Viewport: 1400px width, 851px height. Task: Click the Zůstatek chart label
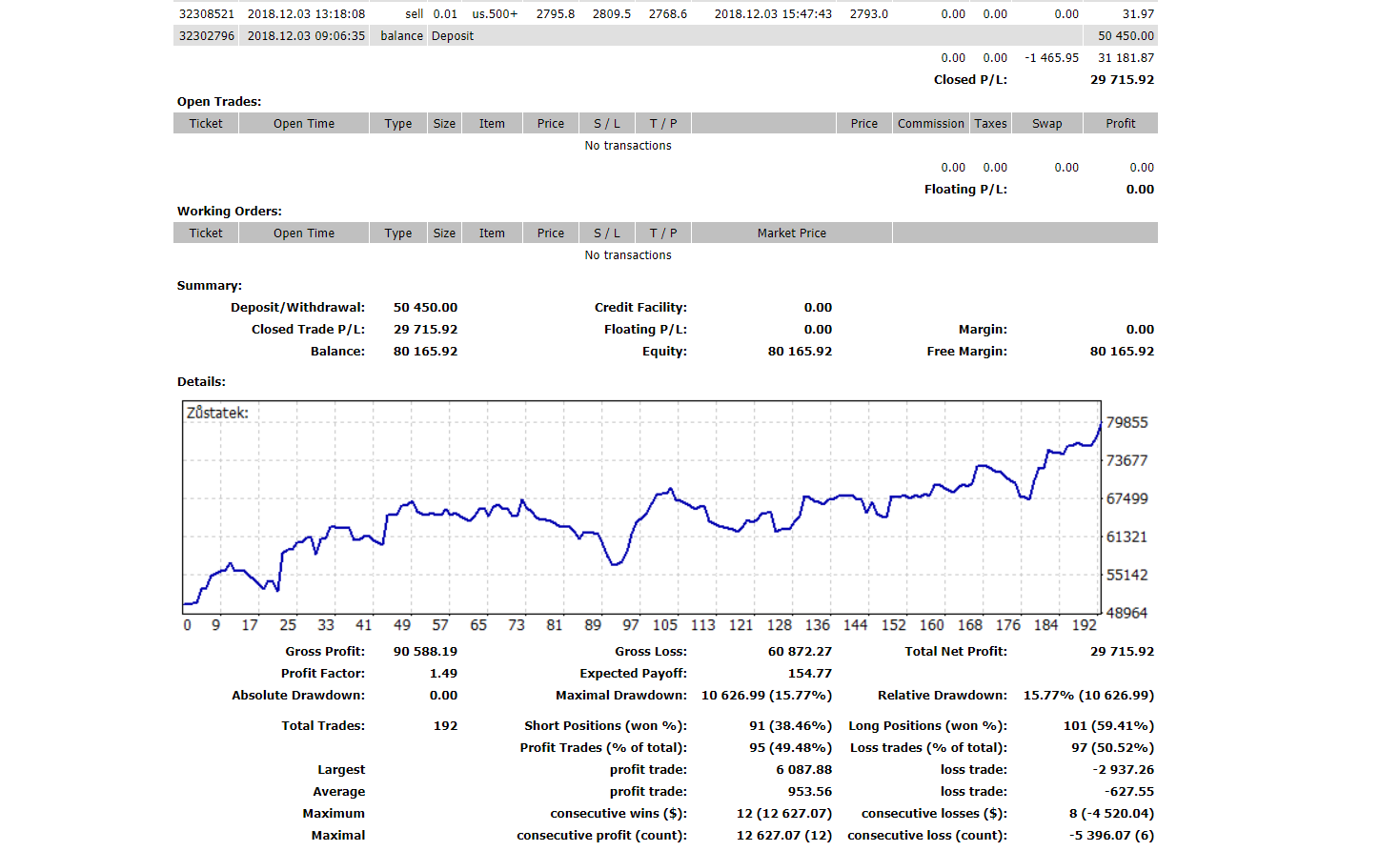[217, 414]
